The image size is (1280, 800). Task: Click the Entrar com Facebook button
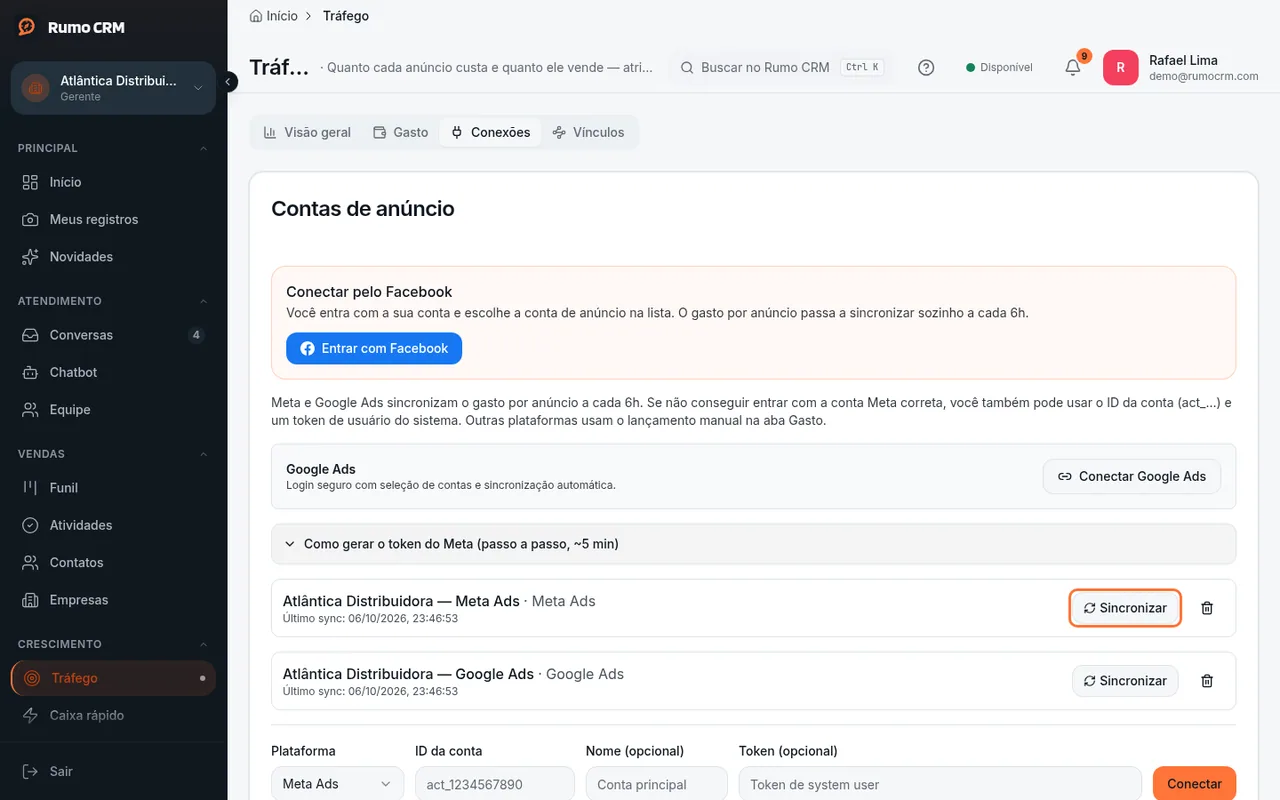[x=374, y=348]
